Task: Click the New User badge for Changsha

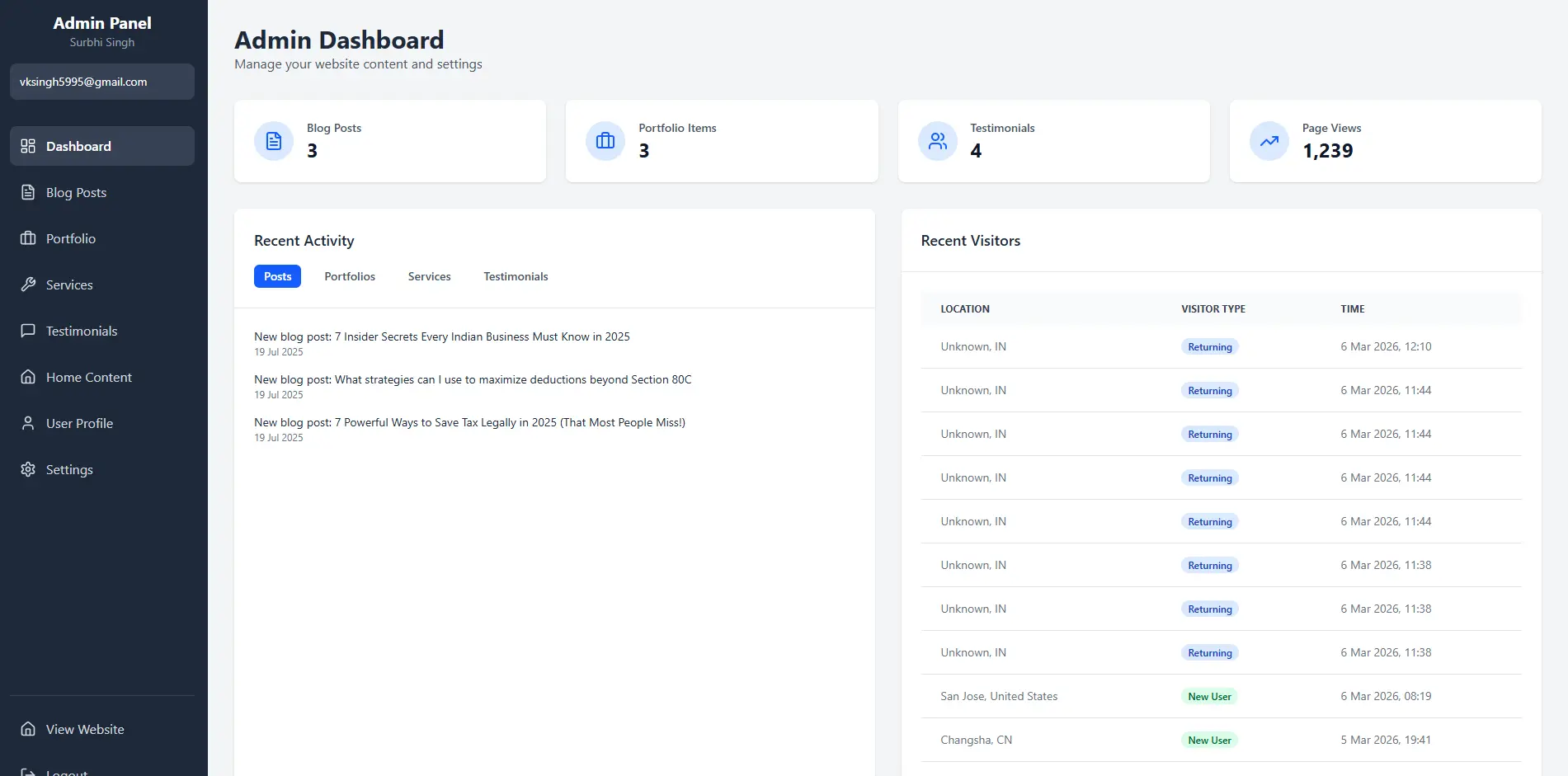Action: [x=1209, y=740]
